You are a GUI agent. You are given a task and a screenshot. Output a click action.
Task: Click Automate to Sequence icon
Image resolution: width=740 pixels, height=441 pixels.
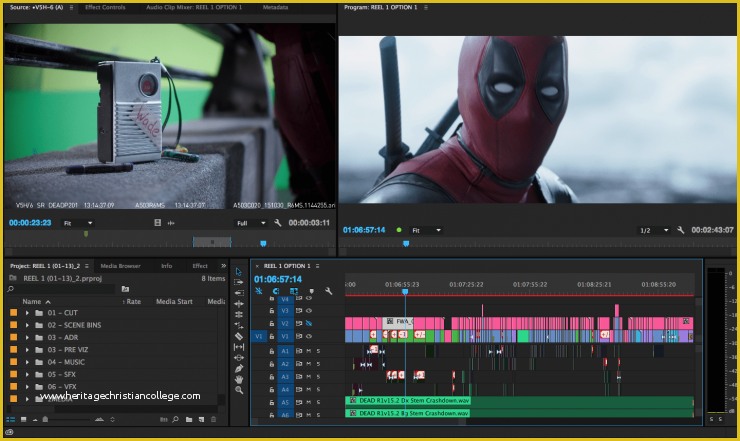pyautogui.click(x=163, y=419)
